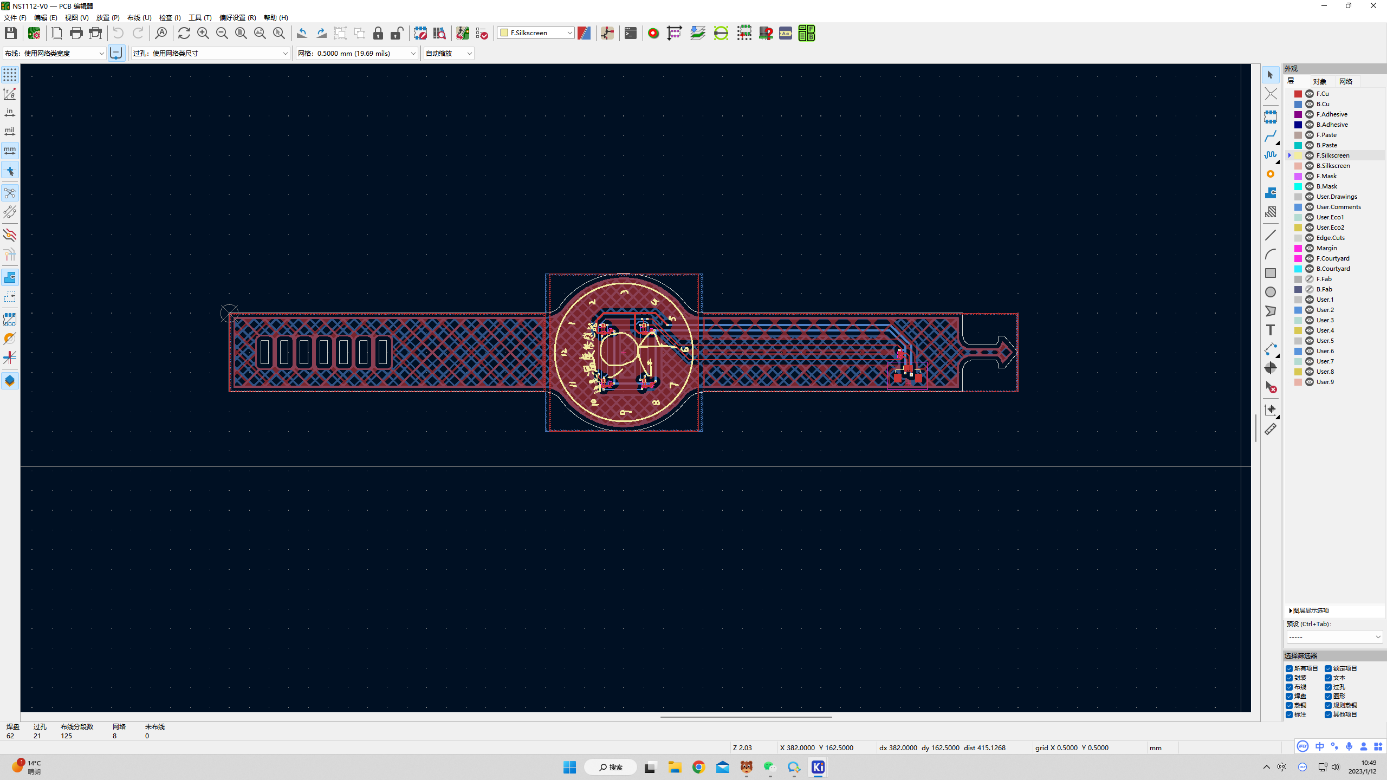Unlock items with the open padlock icon
1387x780 pixels.
[x=397, y=33]
